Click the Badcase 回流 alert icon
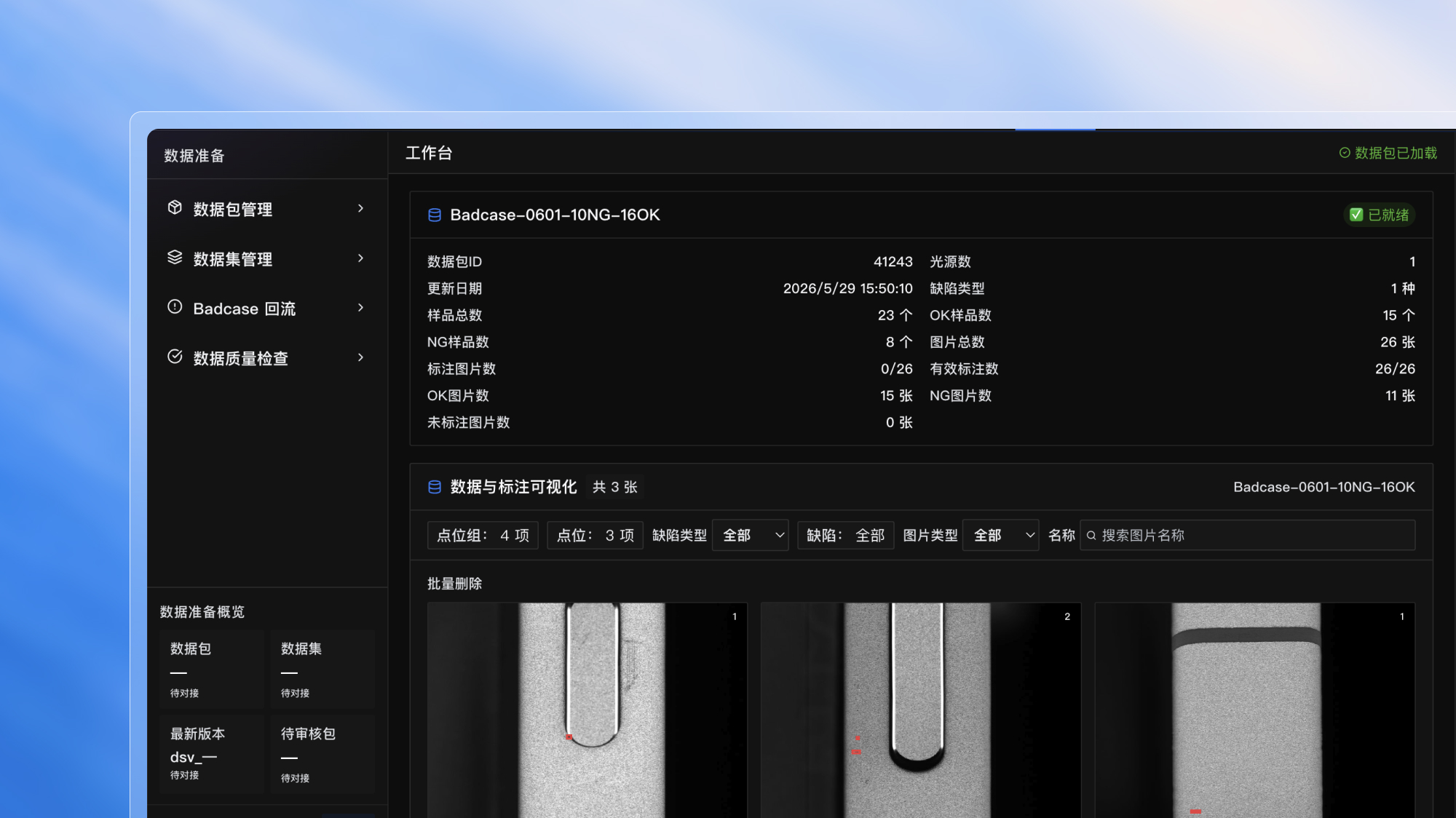 [175, 307]
